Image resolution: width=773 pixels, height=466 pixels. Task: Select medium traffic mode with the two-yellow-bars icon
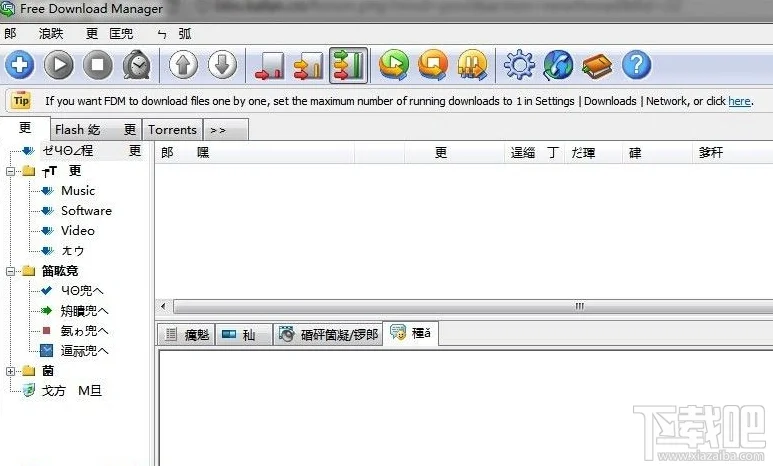(309, 66)
